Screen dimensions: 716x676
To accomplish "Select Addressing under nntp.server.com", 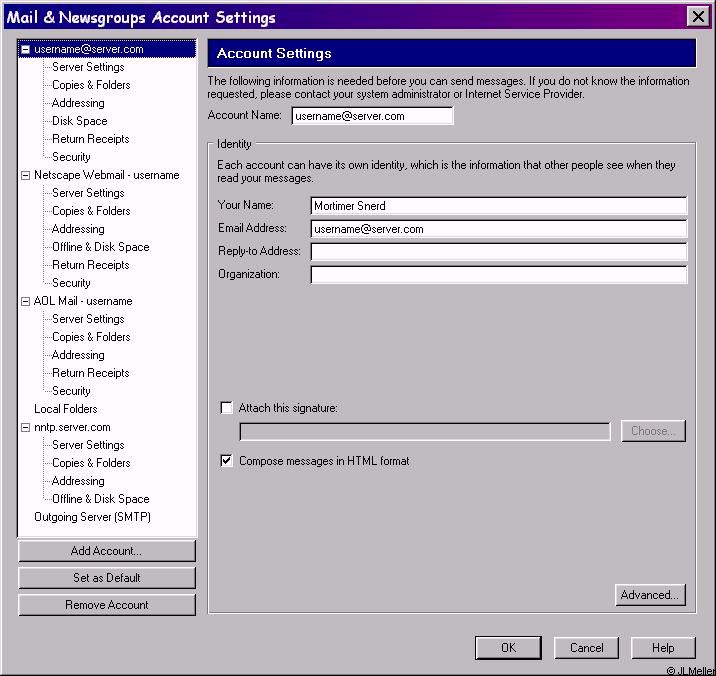I will [x=78, y=481].
